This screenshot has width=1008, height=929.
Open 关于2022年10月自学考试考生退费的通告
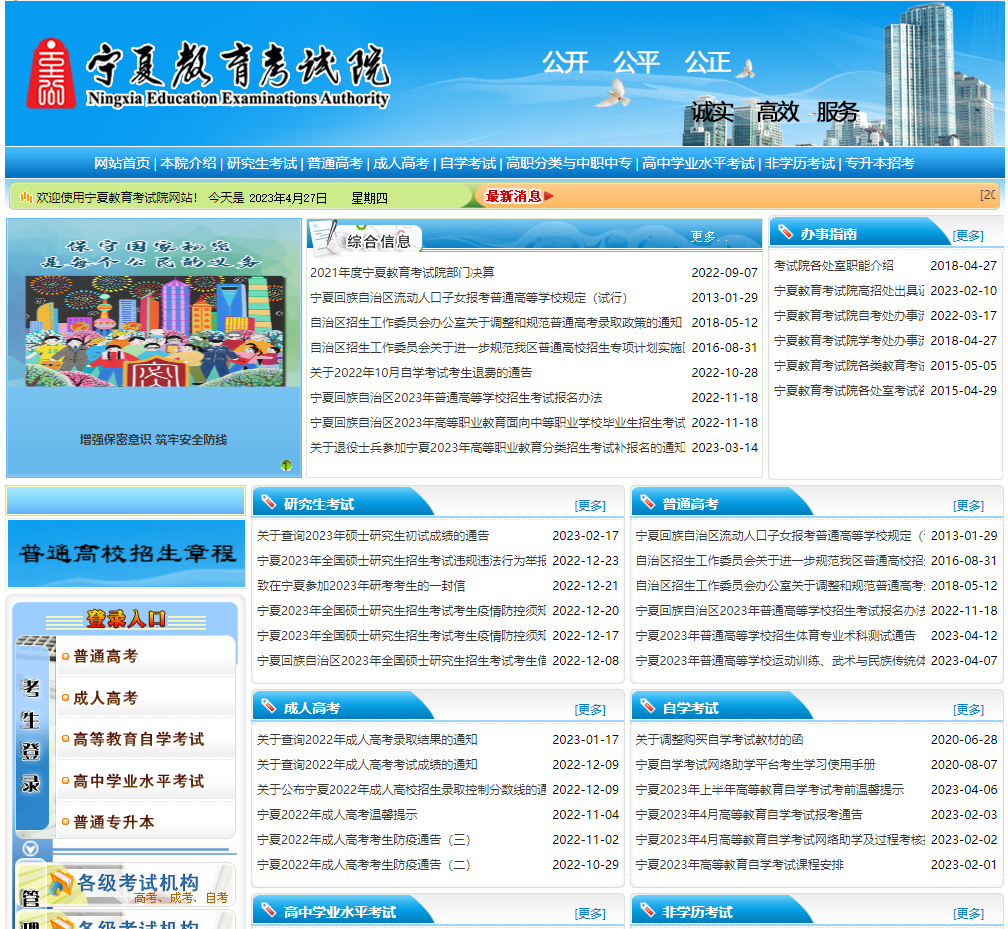coord(421,373)
